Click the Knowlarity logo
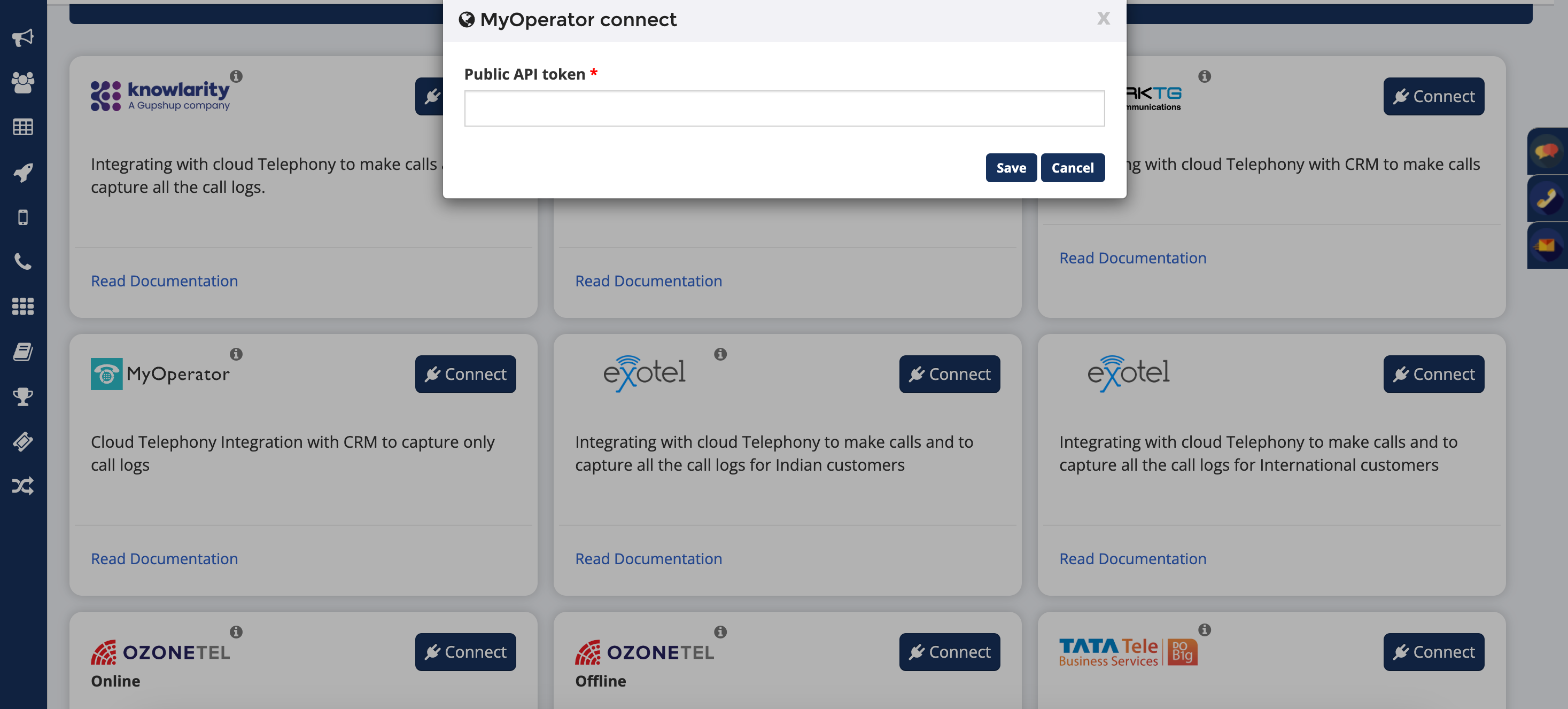 point(160,96)
